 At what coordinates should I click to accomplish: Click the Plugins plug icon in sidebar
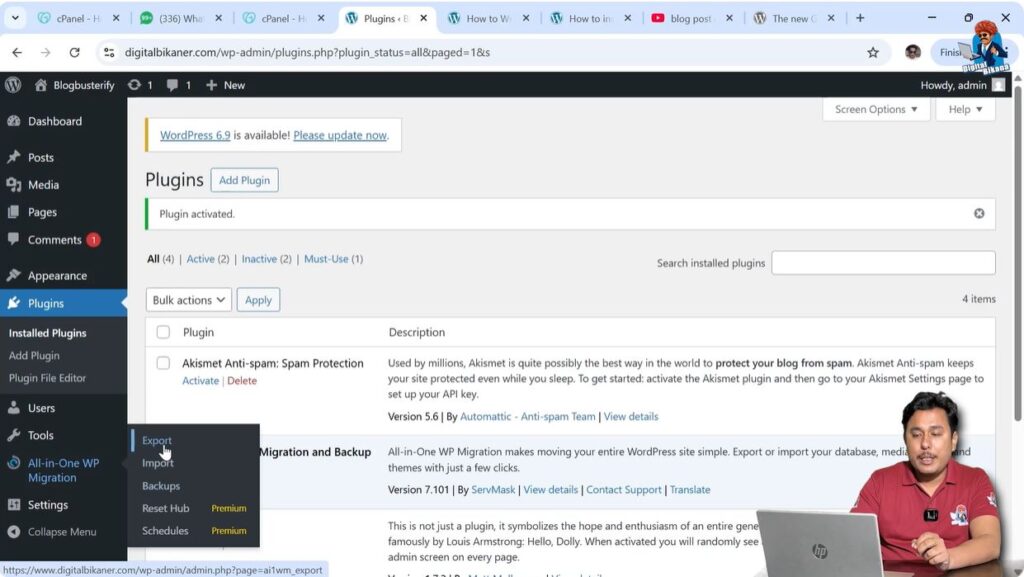coord(15,303)
